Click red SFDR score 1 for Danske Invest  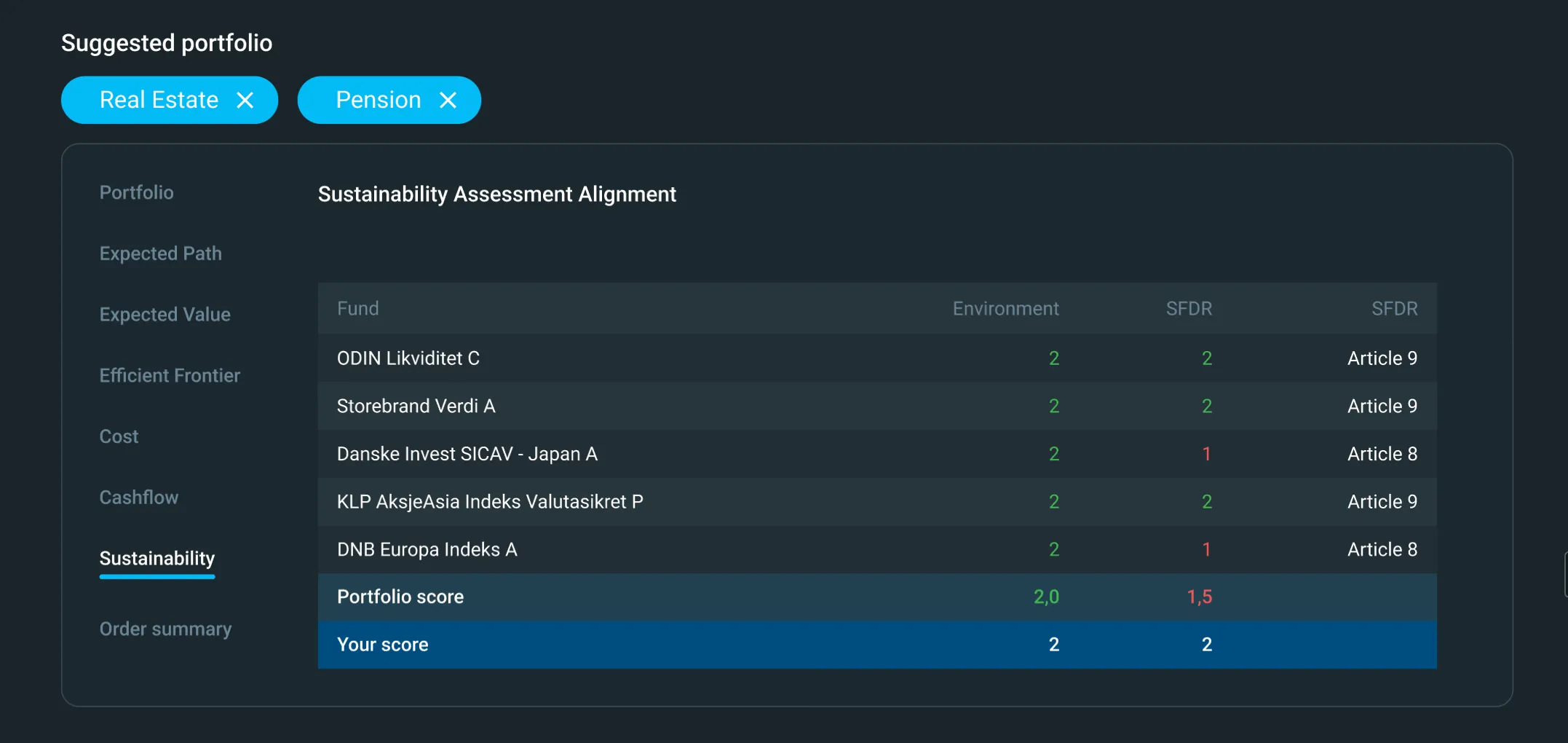point(1207,454)
